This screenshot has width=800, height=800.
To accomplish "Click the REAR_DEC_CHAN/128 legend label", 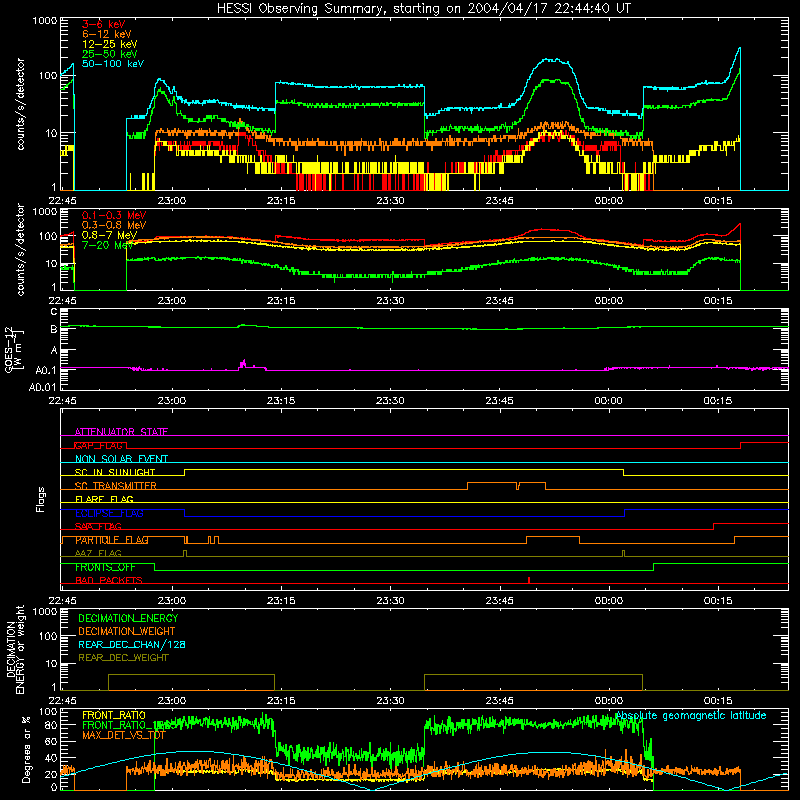I will pyautogui.click(x=132, y=644).
